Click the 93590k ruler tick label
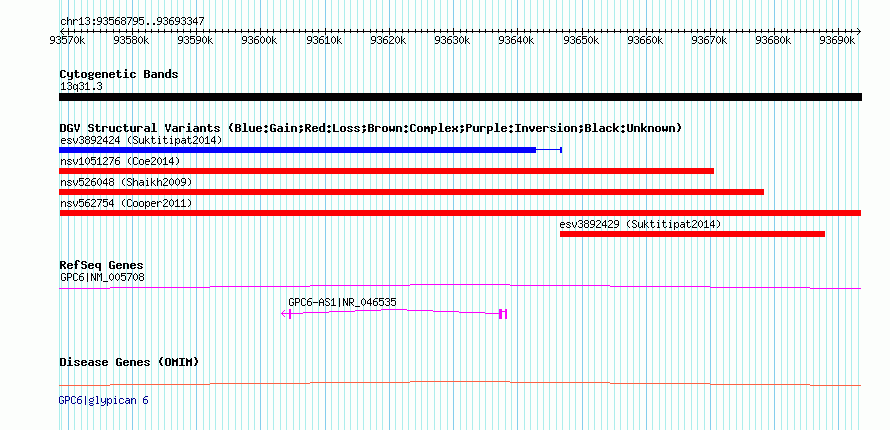The height and width of the screenshot is (430, 890). [196, 40]
